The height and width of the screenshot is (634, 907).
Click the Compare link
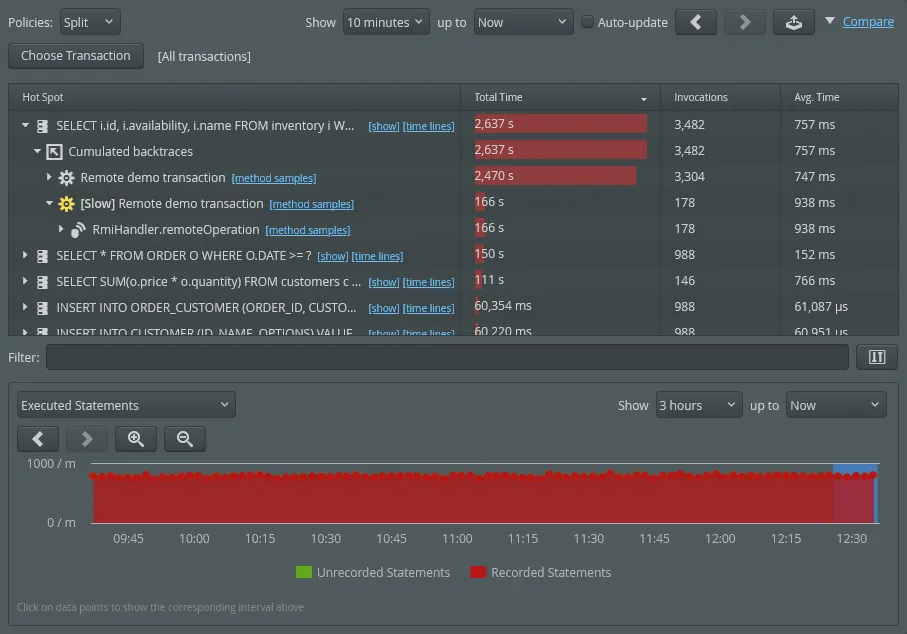pyautogui.click(x=868, y=21)
